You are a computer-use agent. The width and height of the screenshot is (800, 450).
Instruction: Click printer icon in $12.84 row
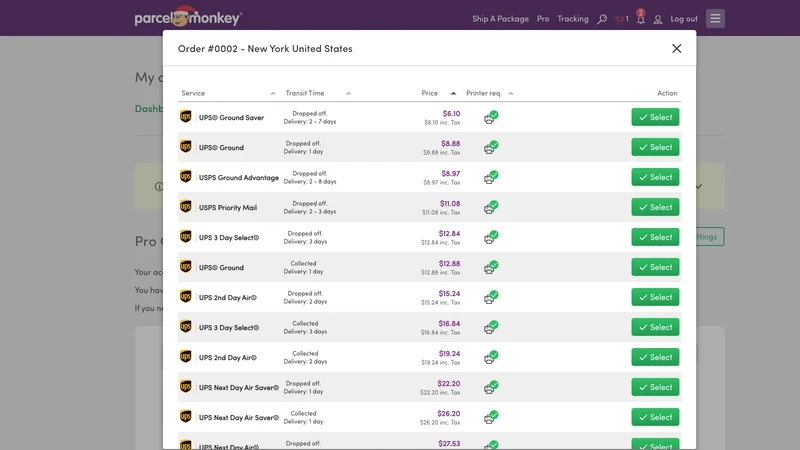coord(491,237)
